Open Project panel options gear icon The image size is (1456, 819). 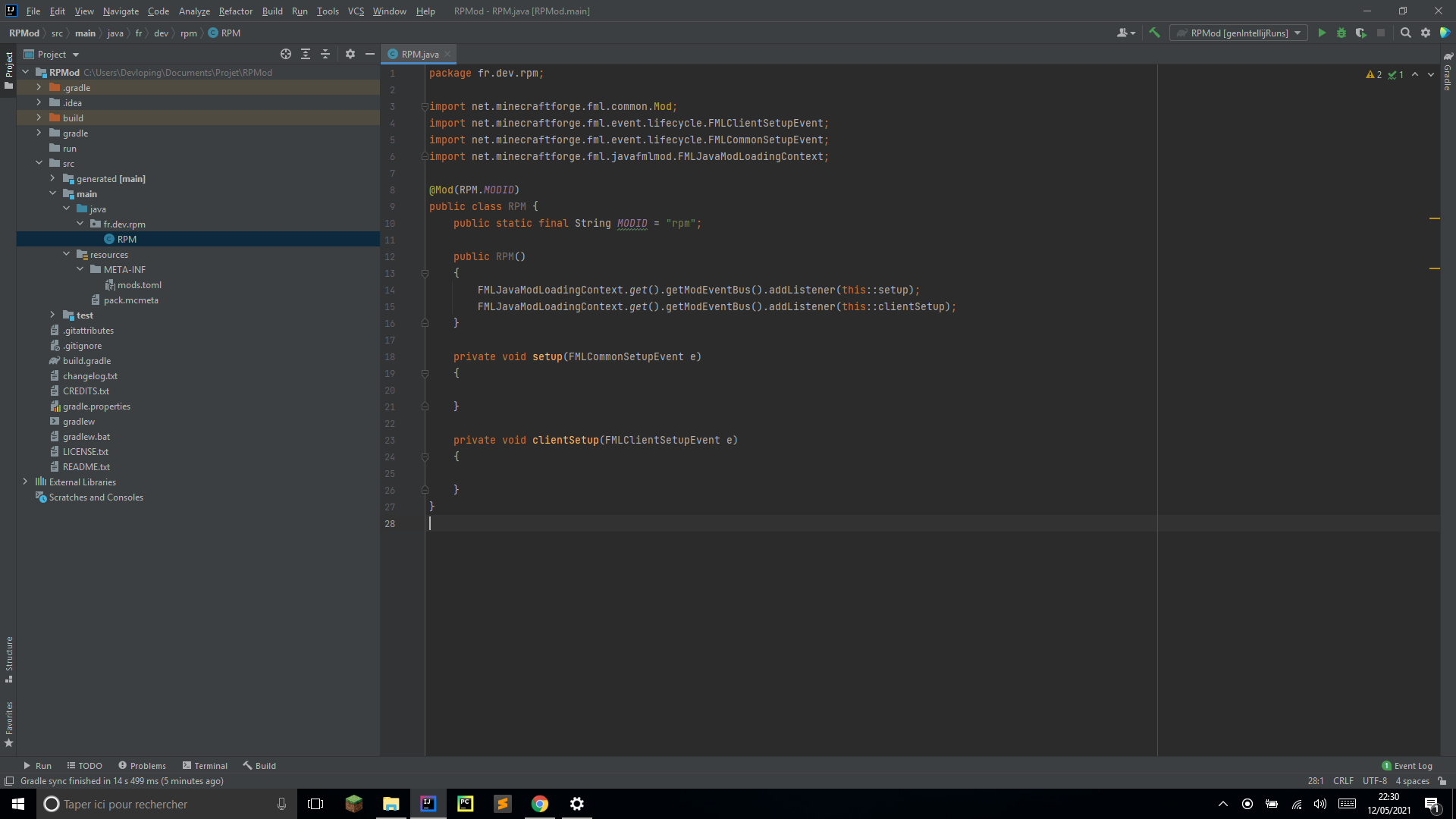click(350, 54)
